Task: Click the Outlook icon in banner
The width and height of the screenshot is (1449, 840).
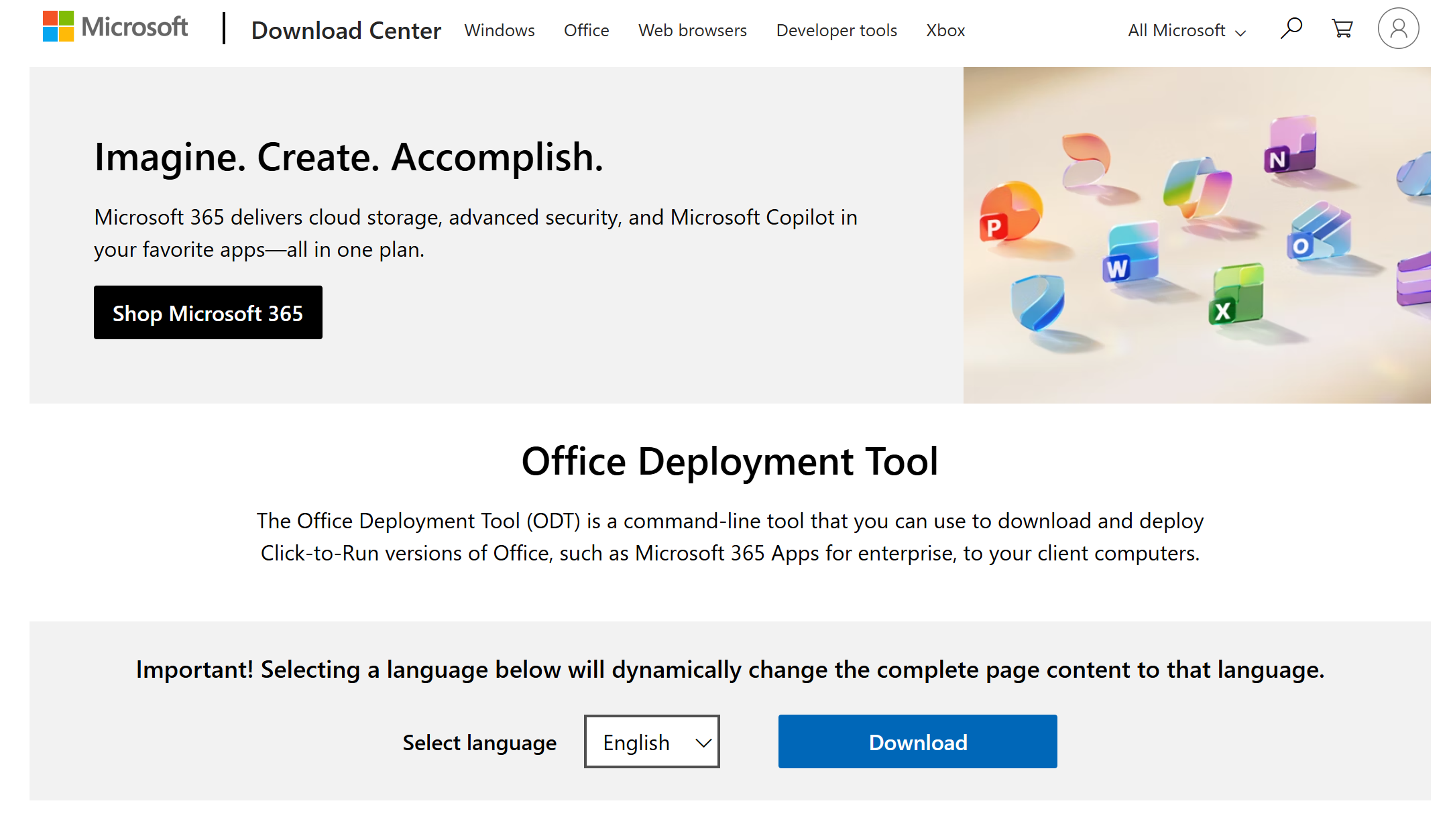Action: point(1318,233)
